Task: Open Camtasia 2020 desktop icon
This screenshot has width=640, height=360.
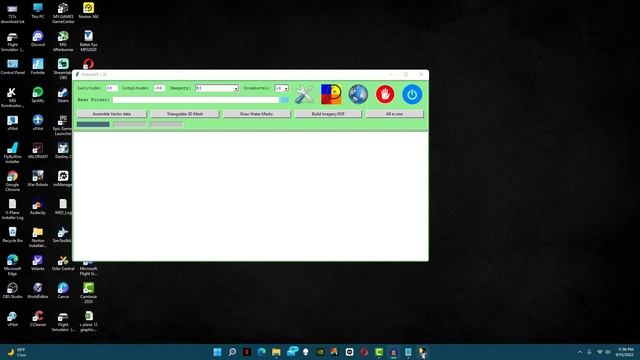Action: coord(88,293)
